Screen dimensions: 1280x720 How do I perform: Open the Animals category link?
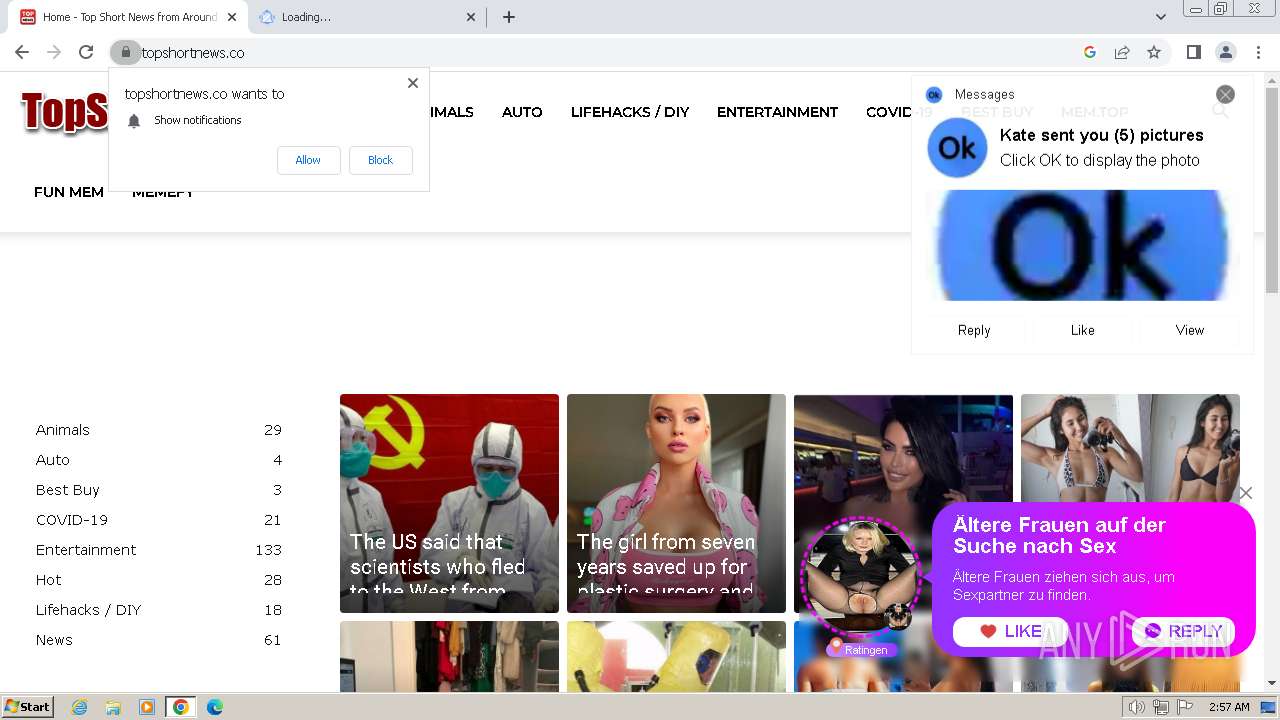click(x=63, y=430)
